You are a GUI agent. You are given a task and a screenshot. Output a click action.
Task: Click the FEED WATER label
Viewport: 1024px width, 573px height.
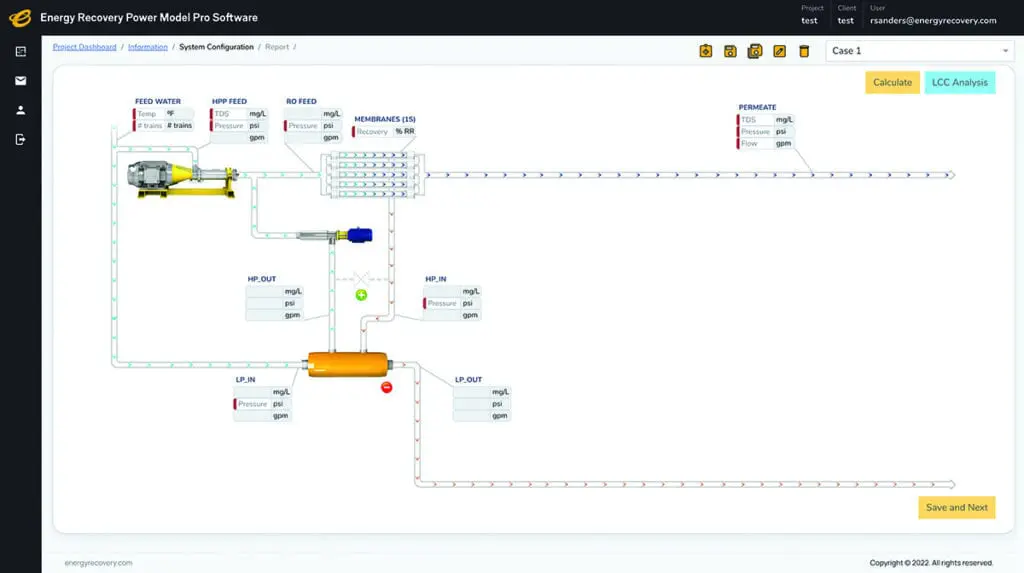pyautogui.click(x=157, y=101)
